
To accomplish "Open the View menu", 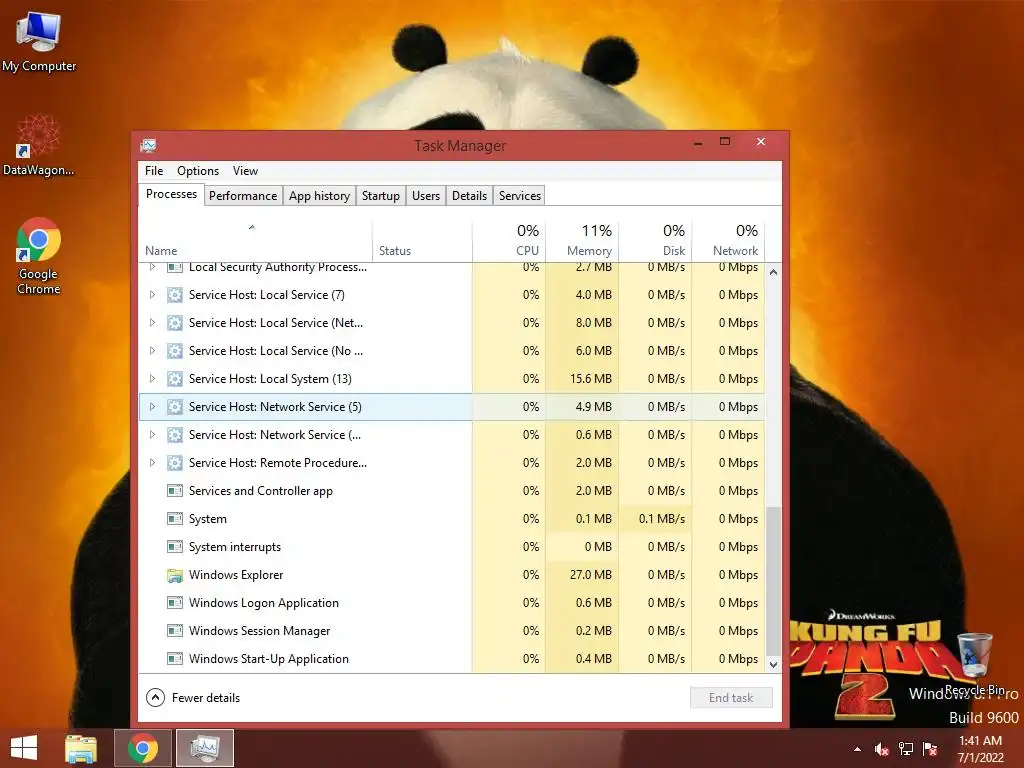I will 246,171.
